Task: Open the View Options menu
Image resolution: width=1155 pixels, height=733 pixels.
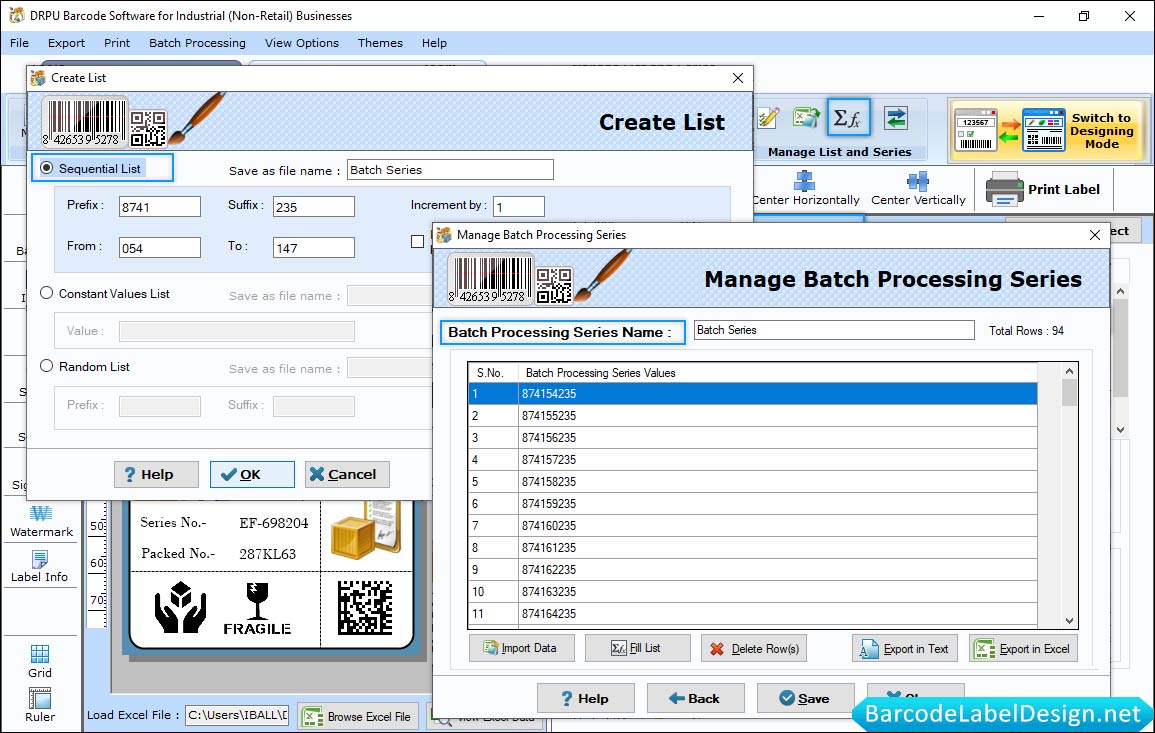Action: (302, 43)
